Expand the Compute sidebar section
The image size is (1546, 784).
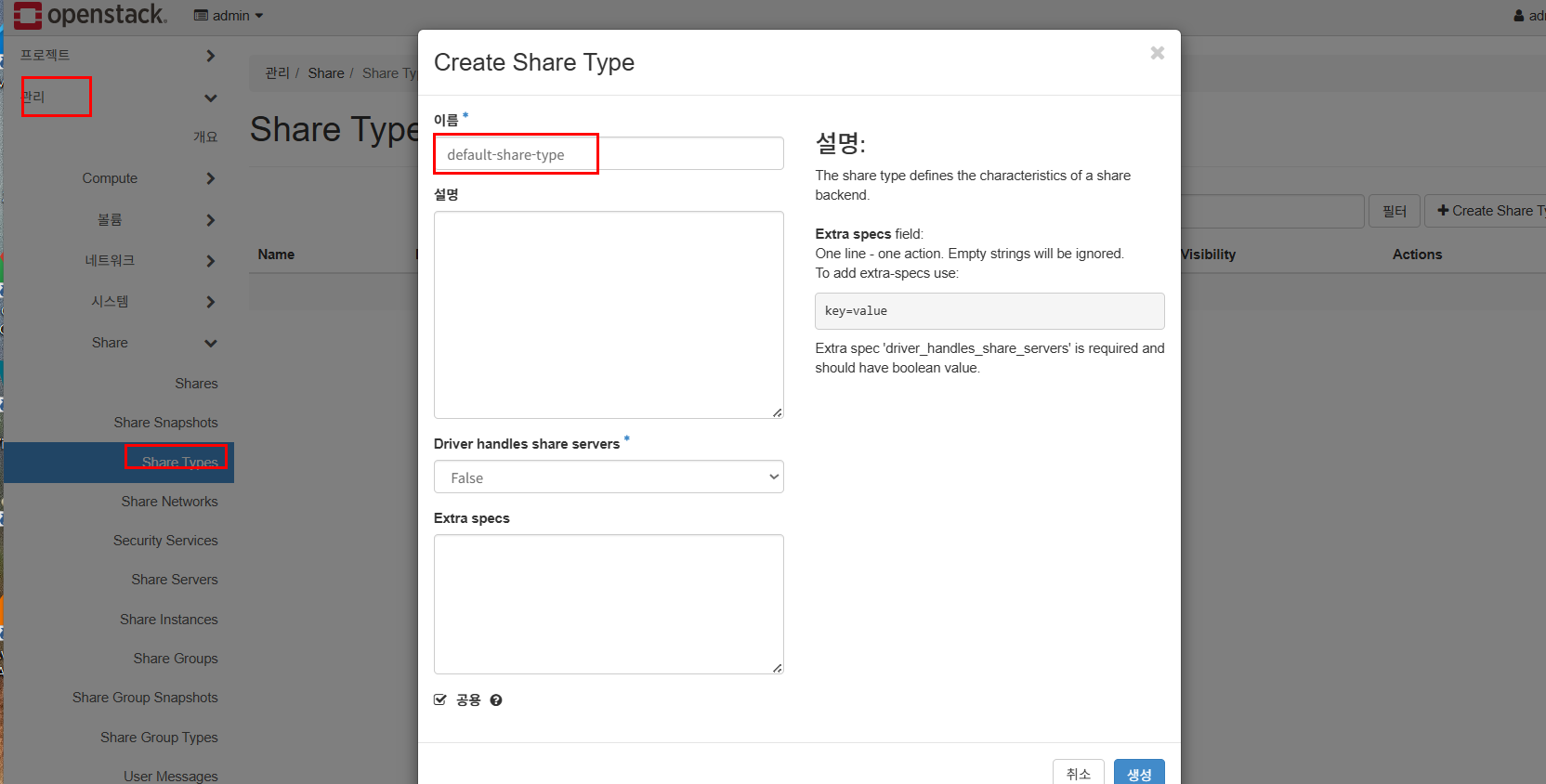(x=210, y=178)
